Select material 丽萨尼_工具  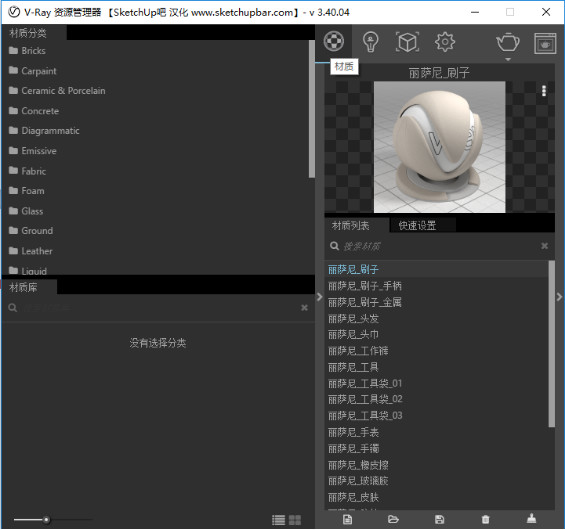pos(436,367)
